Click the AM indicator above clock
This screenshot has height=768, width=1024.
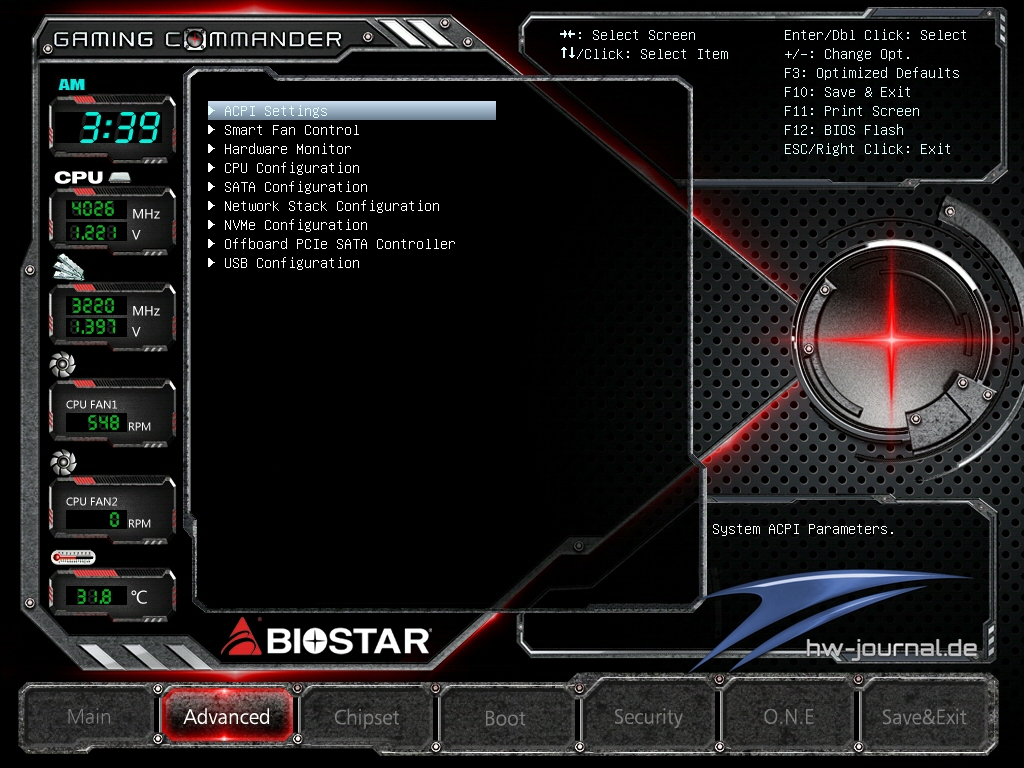click(x=72, y=84)
